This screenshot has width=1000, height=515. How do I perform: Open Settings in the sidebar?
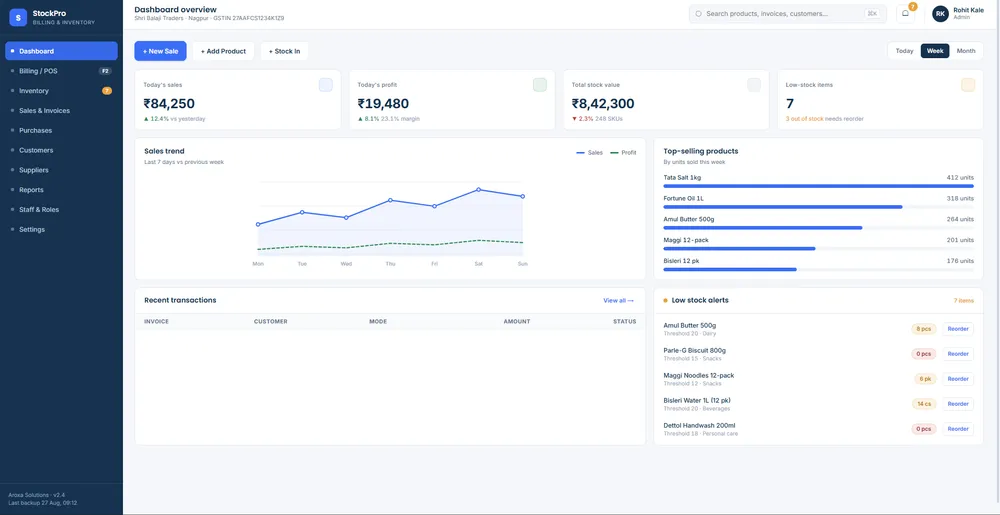[61, 229]
